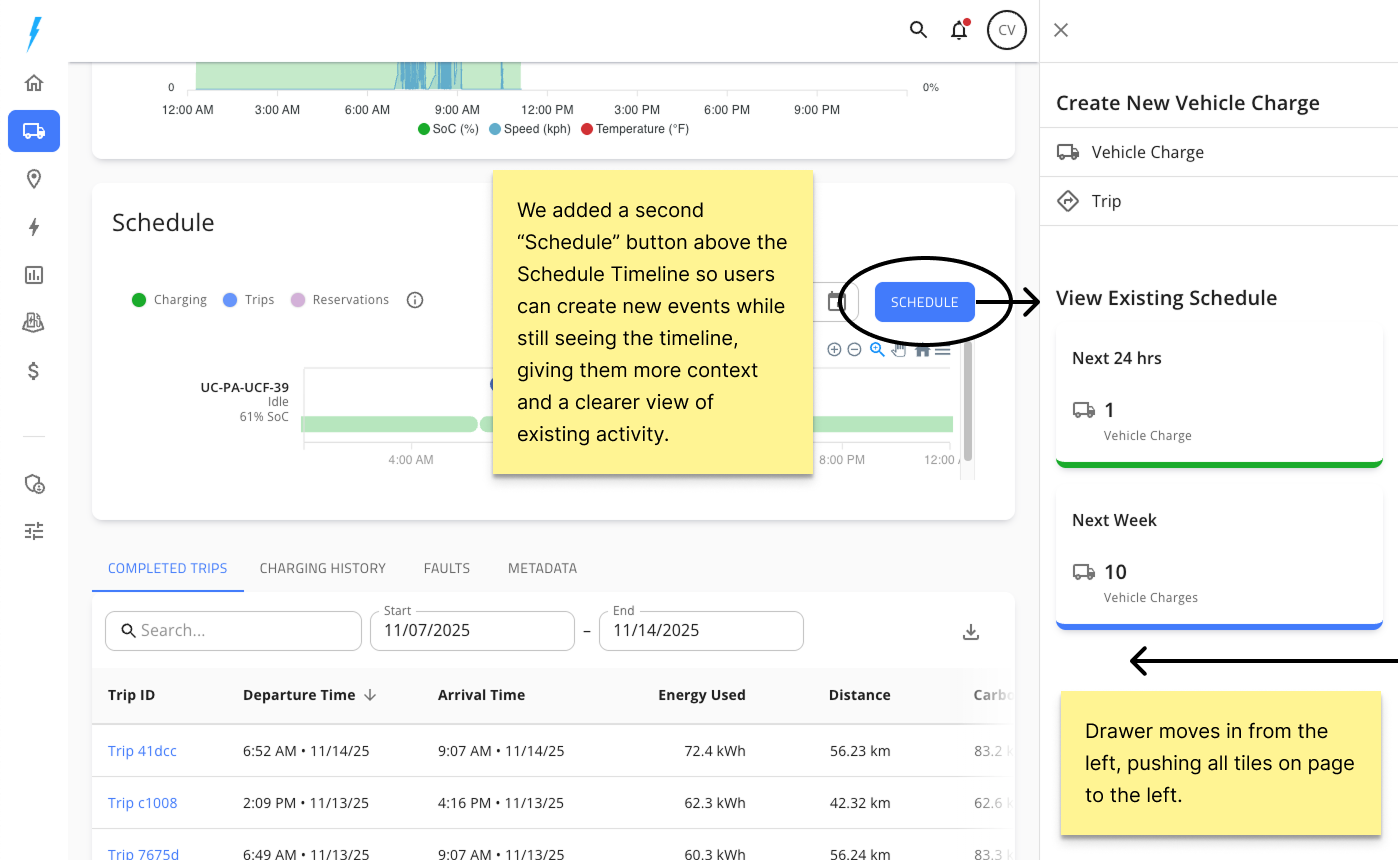Click the green progress bar on Next 24 hrs tile
This screenshot has width=1399, height=861.
(x=1219, y=464)
